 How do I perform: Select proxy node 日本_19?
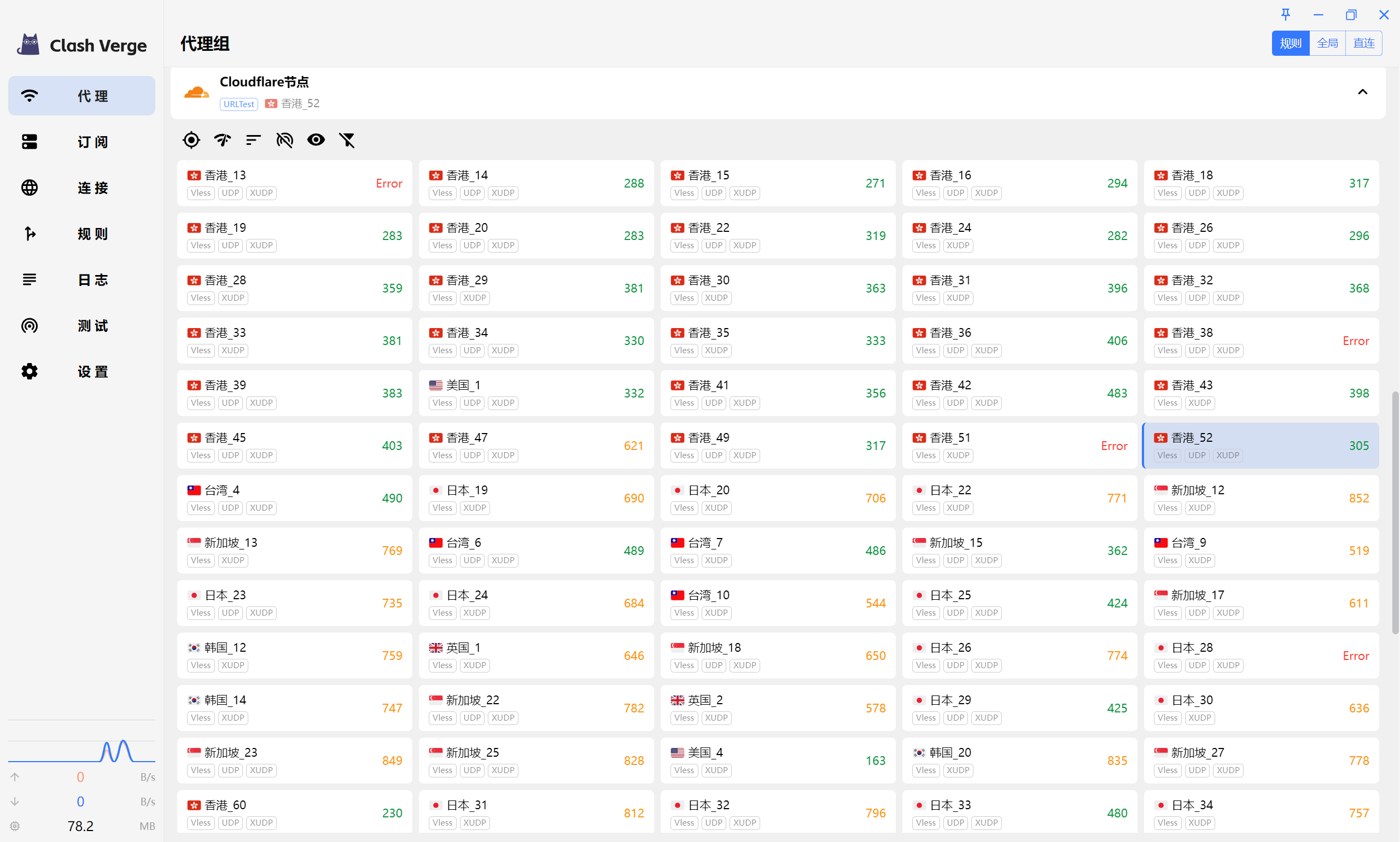pos(536,498)
